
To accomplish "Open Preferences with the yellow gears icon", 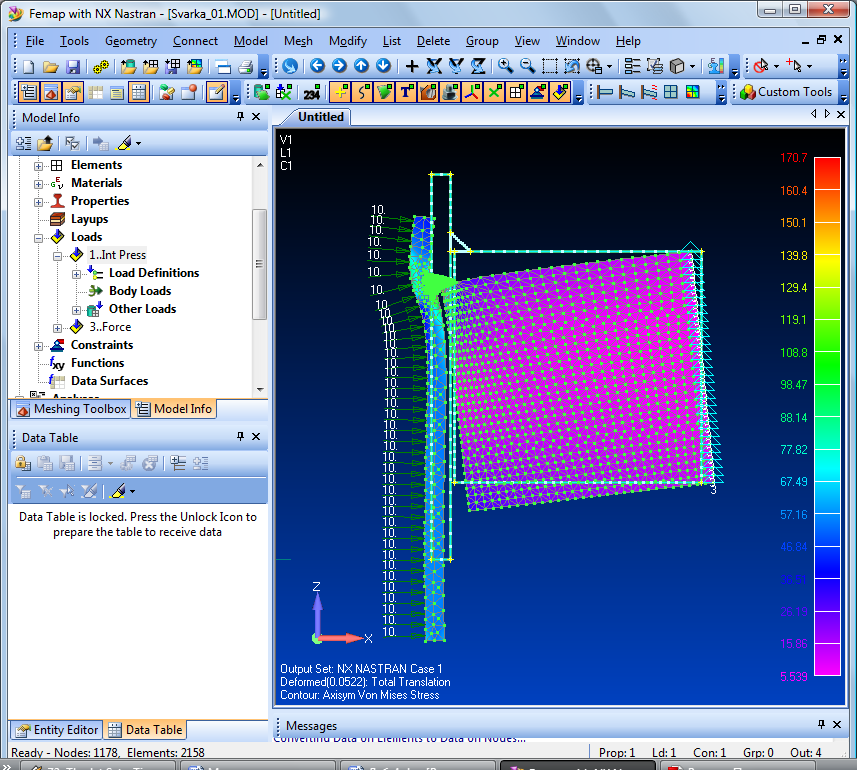I will [101, 67].
